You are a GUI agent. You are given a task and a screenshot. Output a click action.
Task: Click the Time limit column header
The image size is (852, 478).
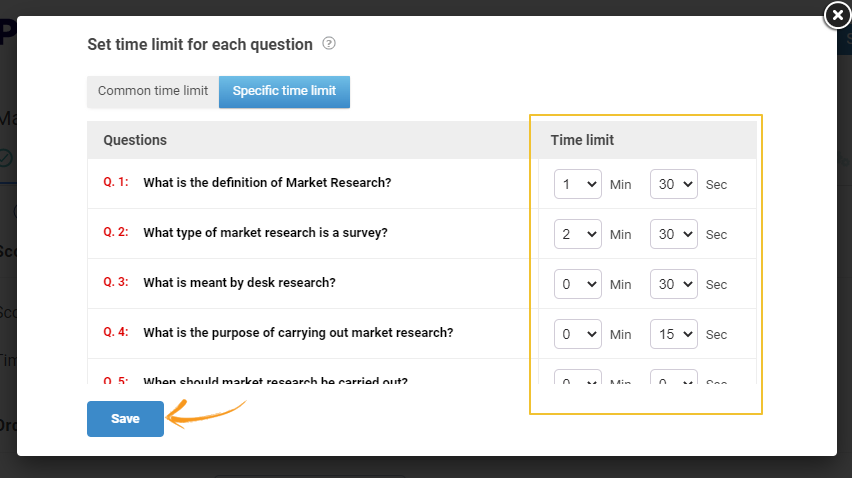click(x=582, y=140)
